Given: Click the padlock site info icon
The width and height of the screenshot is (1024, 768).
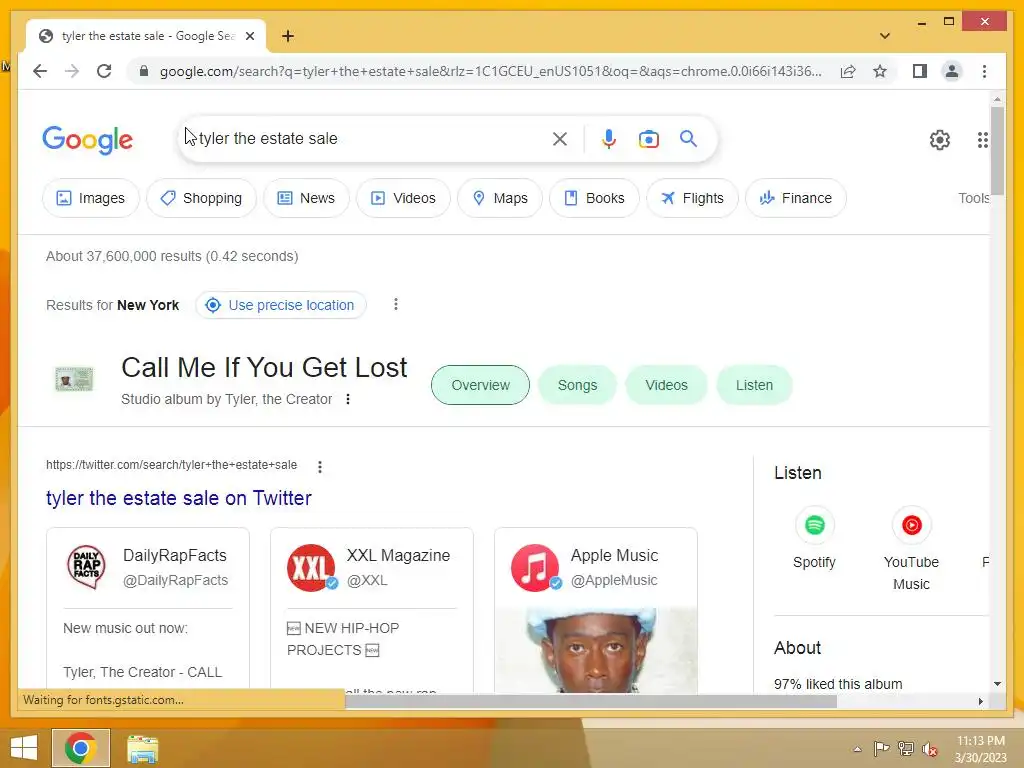Looking at the screenshot, I should pos(144,71).
